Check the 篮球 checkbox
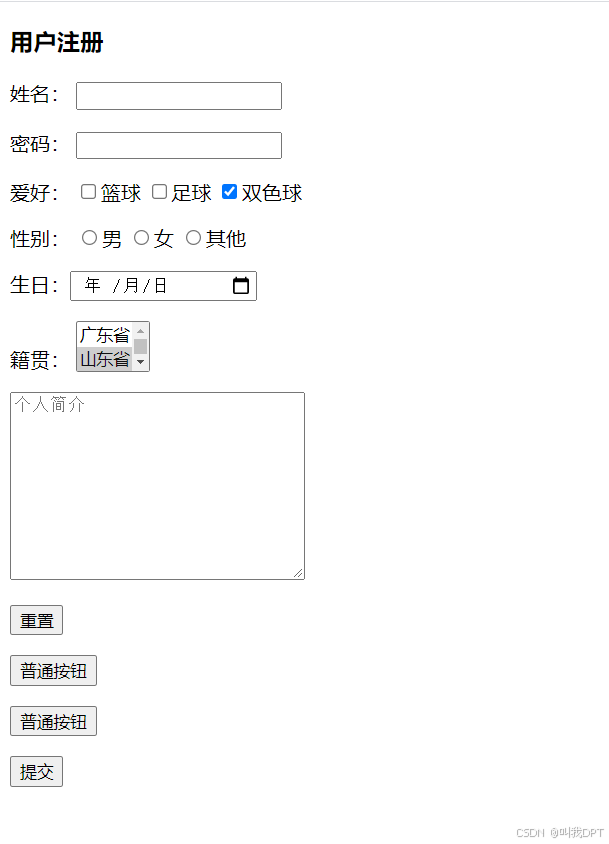This screenshot has width=609, height=844. tap(88, 192)
